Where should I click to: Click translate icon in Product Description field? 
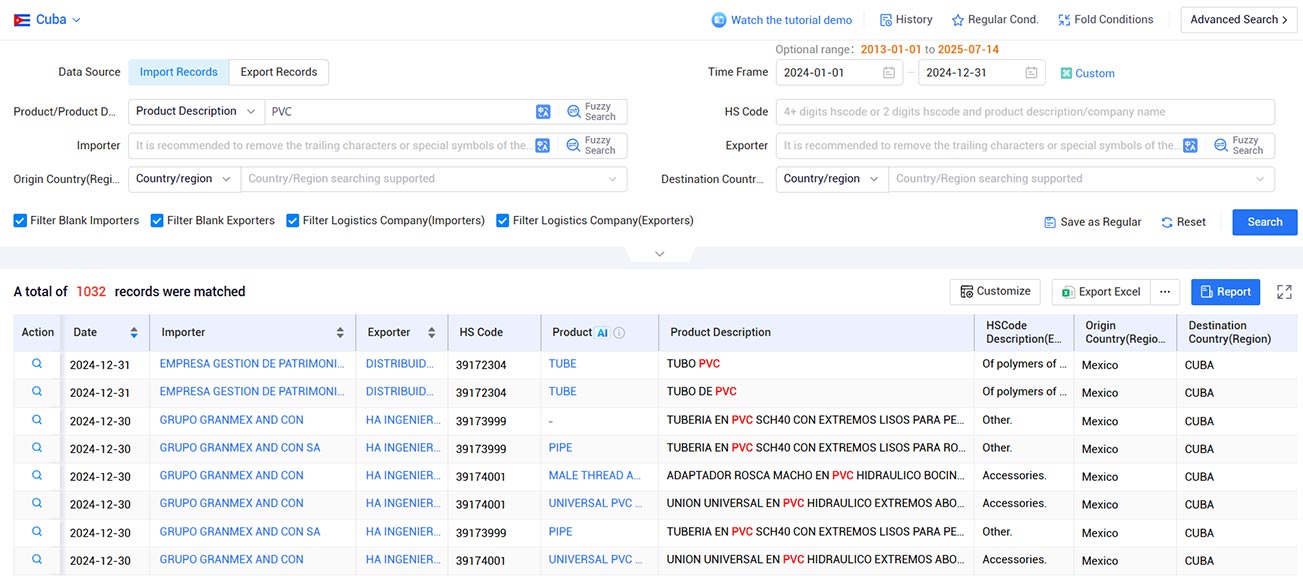coord(543,112)
